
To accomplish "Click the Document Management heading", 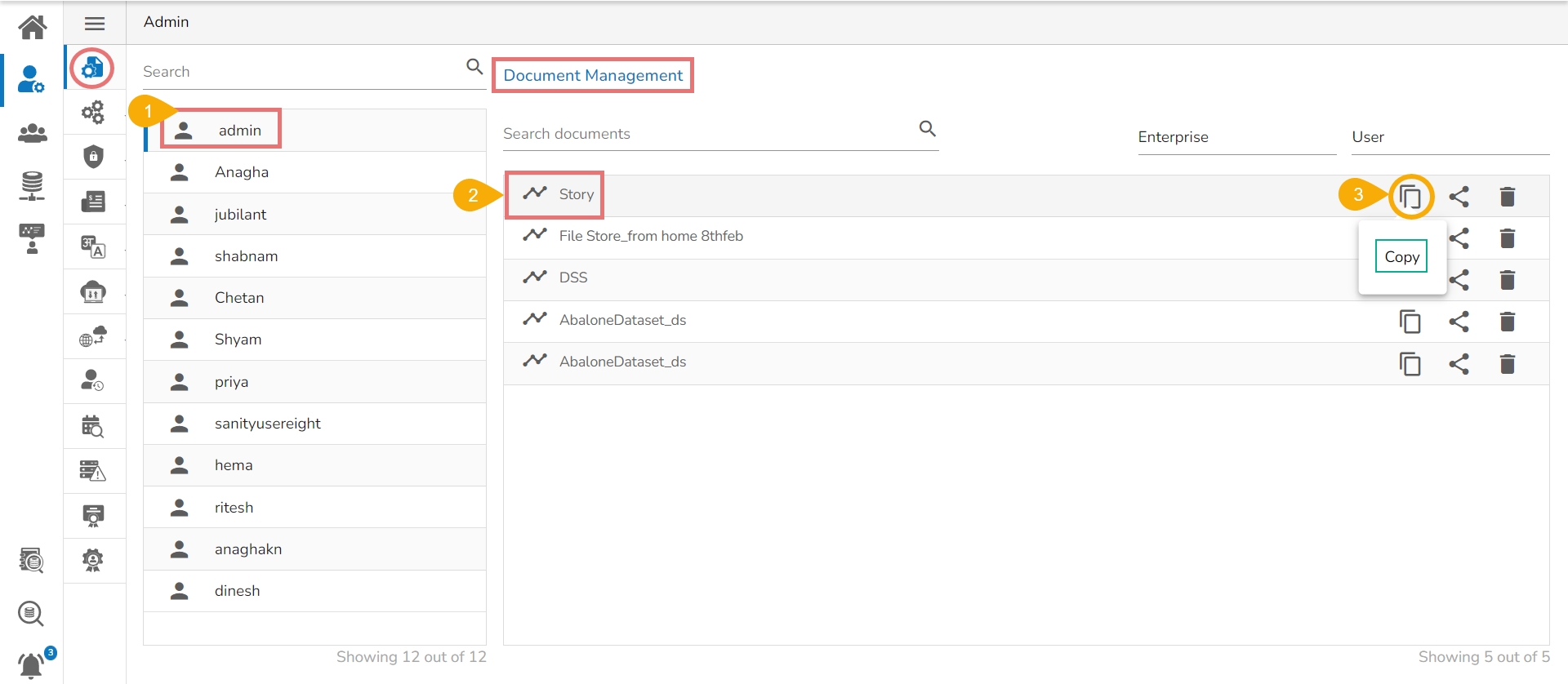I will 593,75.
